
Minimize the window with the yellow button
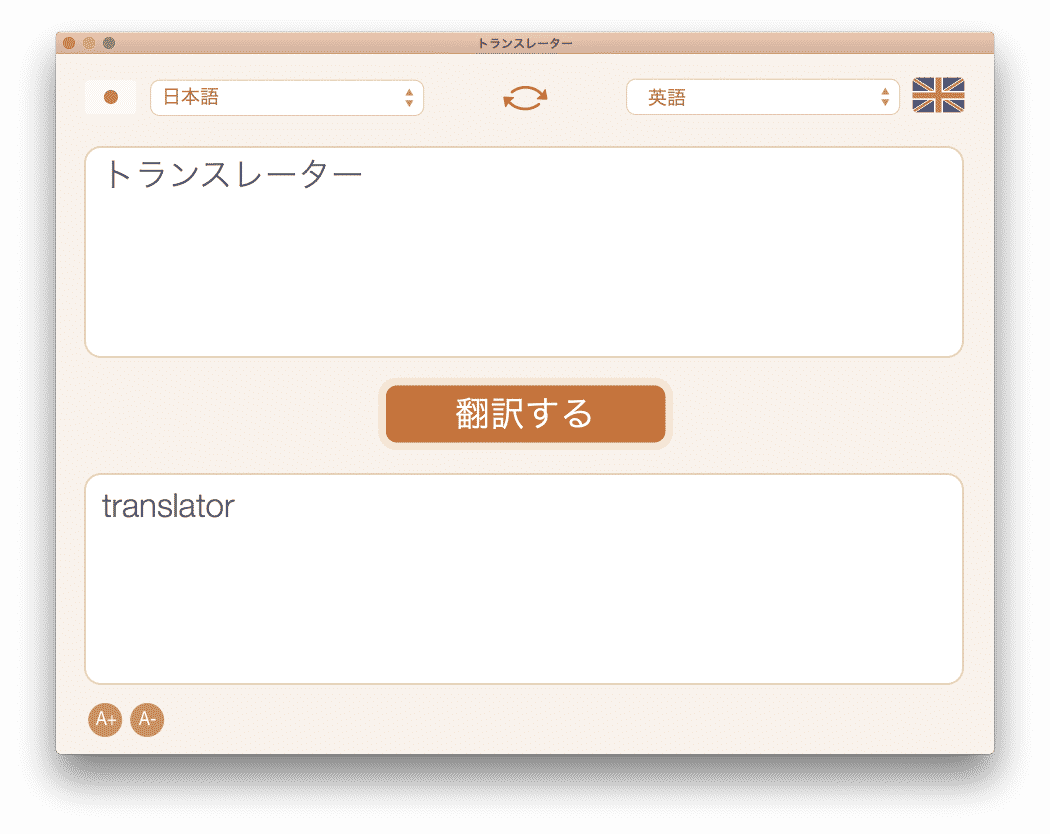[x=89, y=43]
